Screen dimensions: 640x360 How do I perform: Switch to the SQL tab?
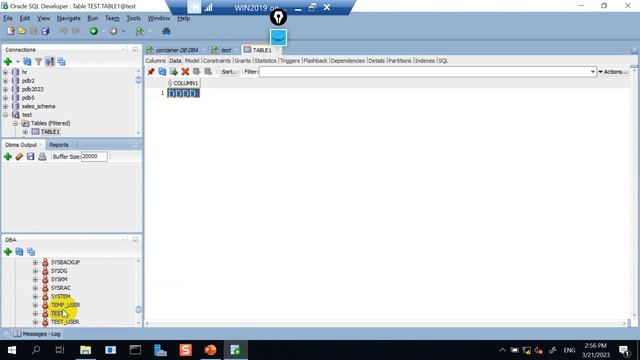click(x=443, y=60)
